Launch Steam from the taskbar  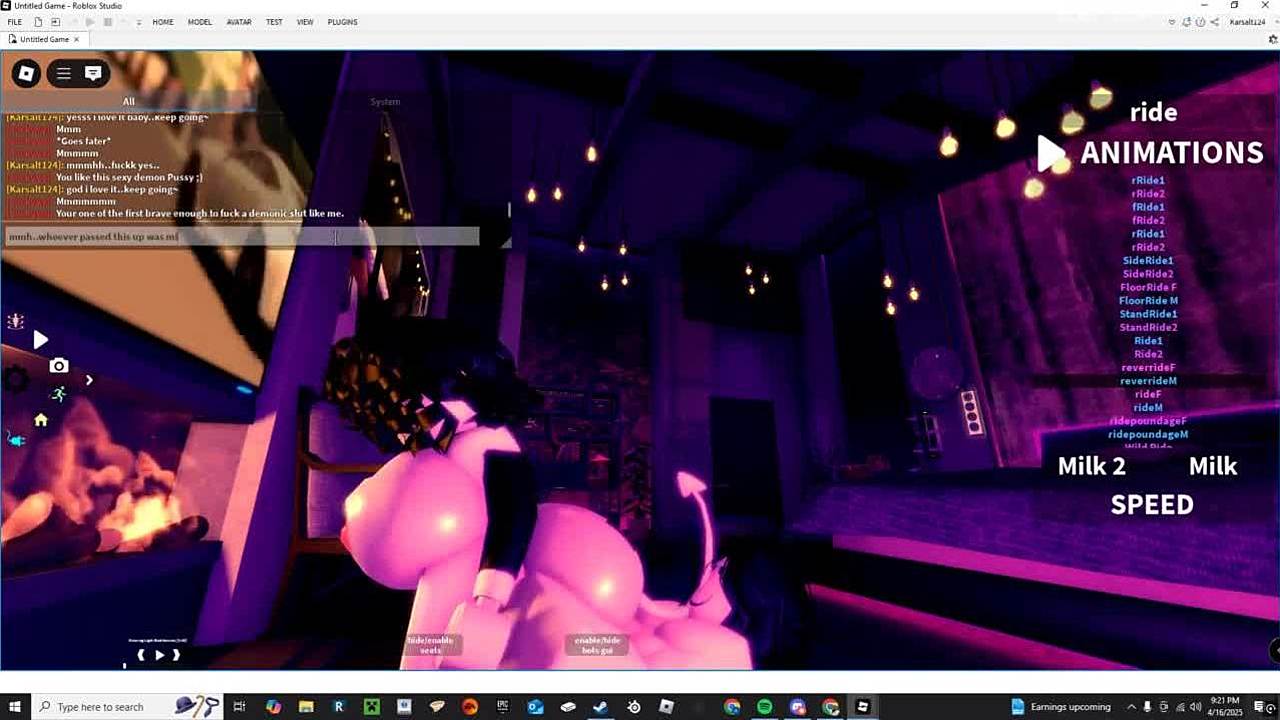[600, 707]
